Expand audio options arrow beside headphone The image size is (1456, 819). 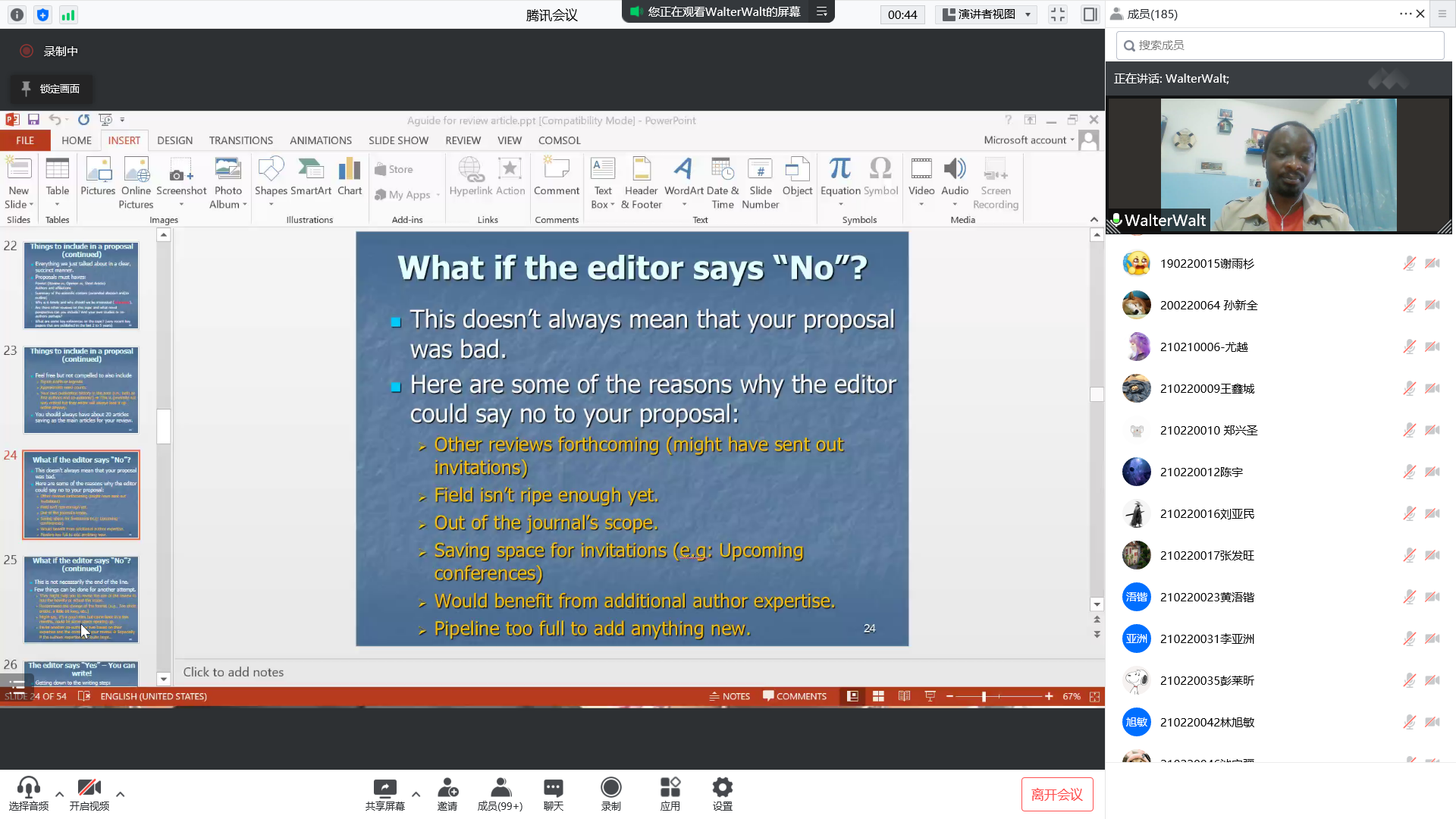click(x=59, y=794)
